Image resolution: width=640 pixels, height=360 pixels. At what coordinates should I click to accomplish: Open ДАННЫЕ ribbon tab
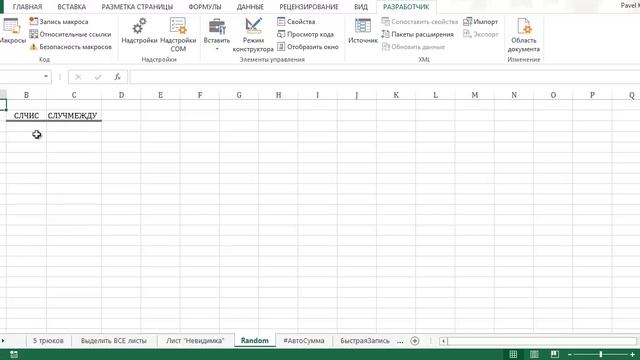(x=250, y=7)
